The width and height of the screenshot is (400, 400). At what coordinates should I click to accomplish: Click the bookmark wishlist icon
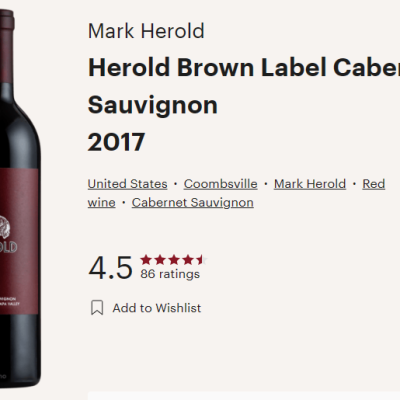(x=97, y=308)
